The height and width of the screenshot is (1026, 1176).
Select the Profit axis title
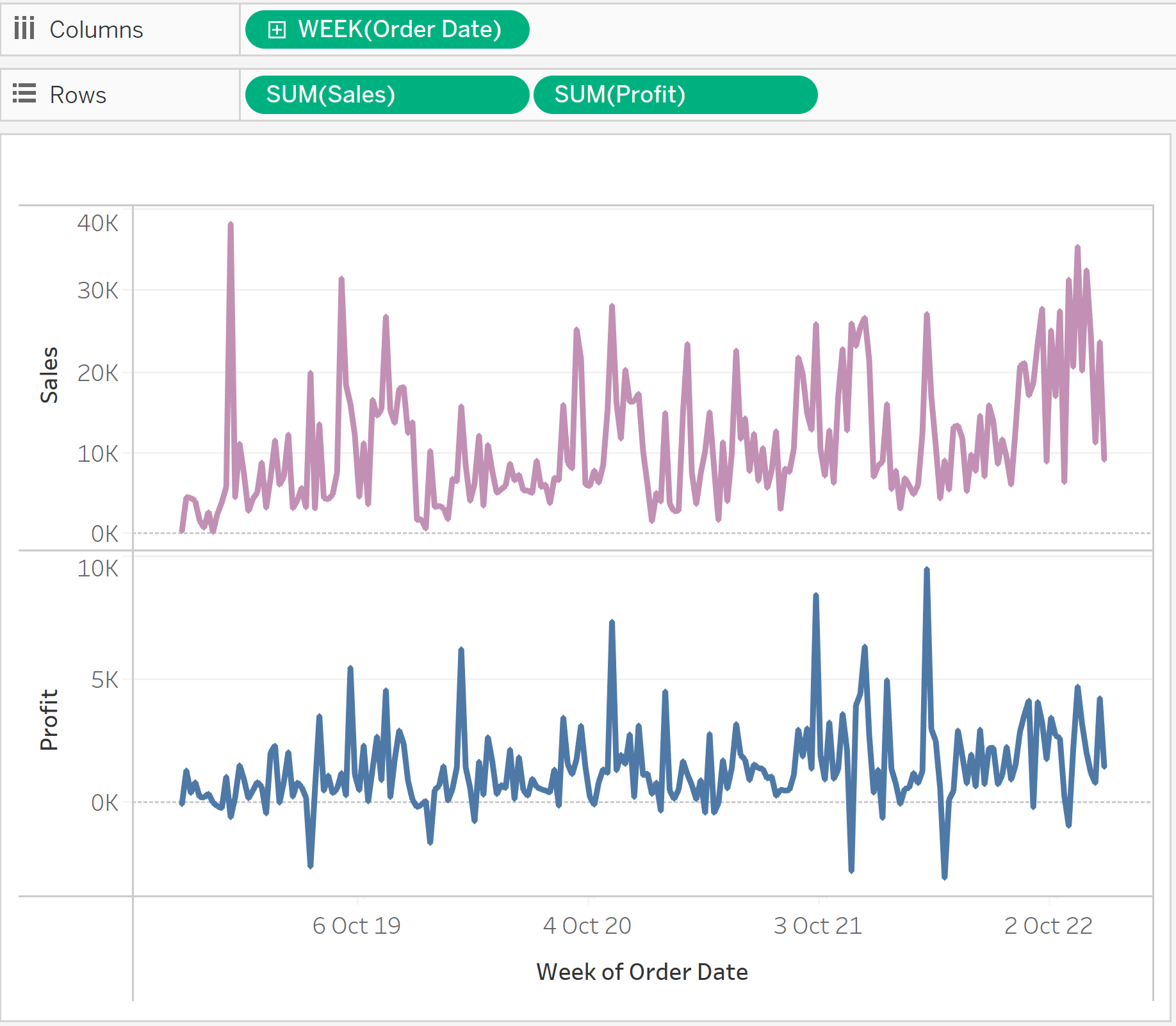(x=49, y=720)
